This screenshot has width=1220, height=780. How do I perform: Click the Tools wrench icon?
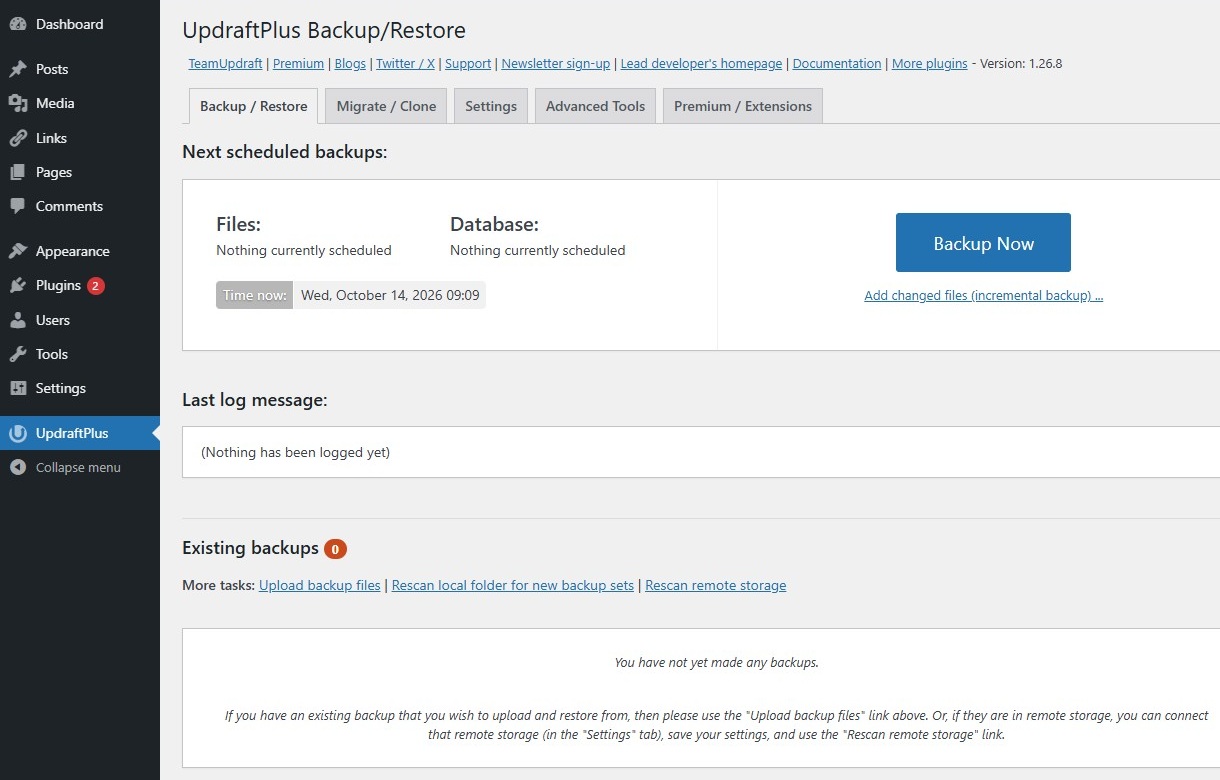click(x=18, y=354)
